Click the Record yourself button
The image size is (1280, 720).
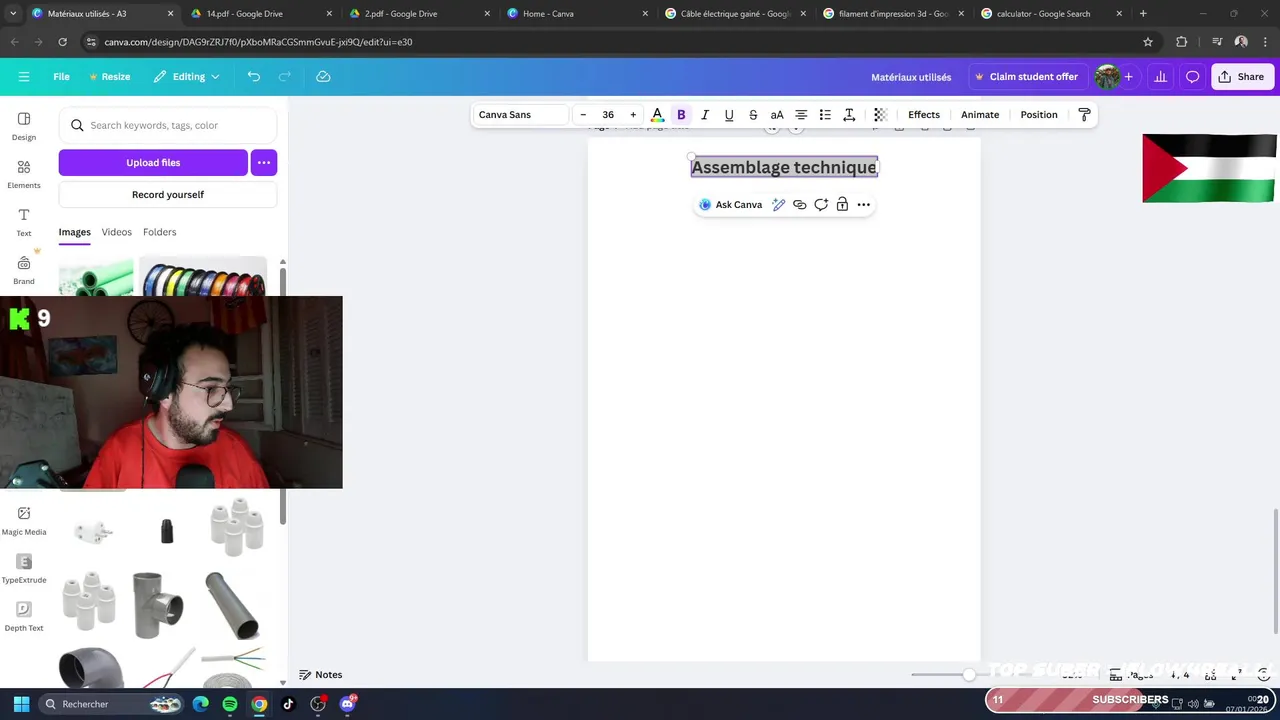[x=168, y=195]
